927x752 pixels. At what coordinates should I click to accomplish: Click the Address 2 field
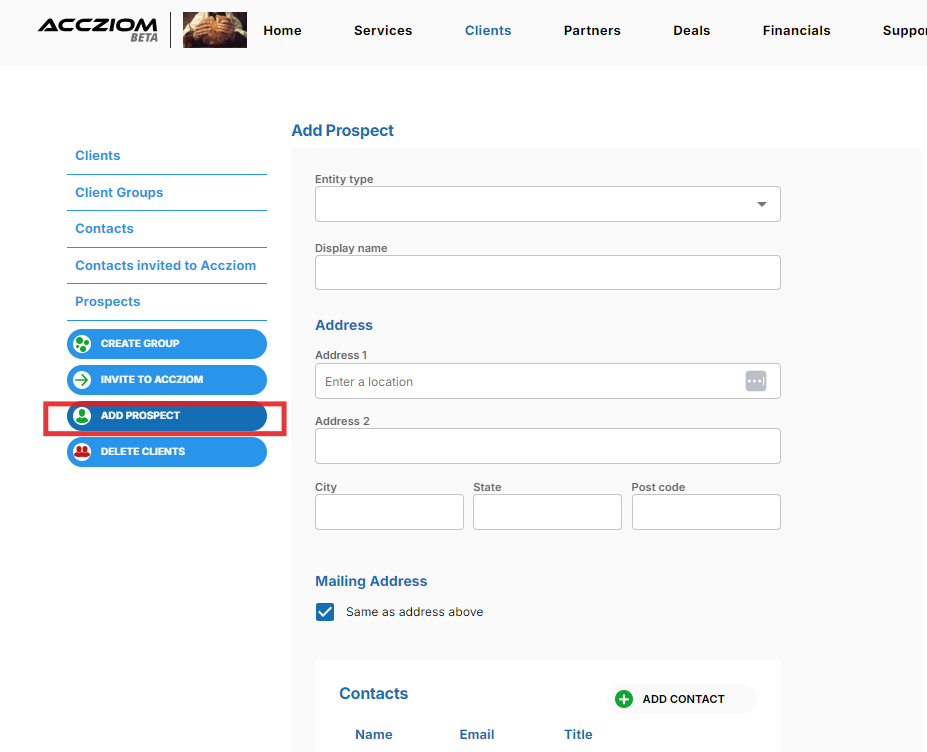pyautogui.click(x=547, y=446)
